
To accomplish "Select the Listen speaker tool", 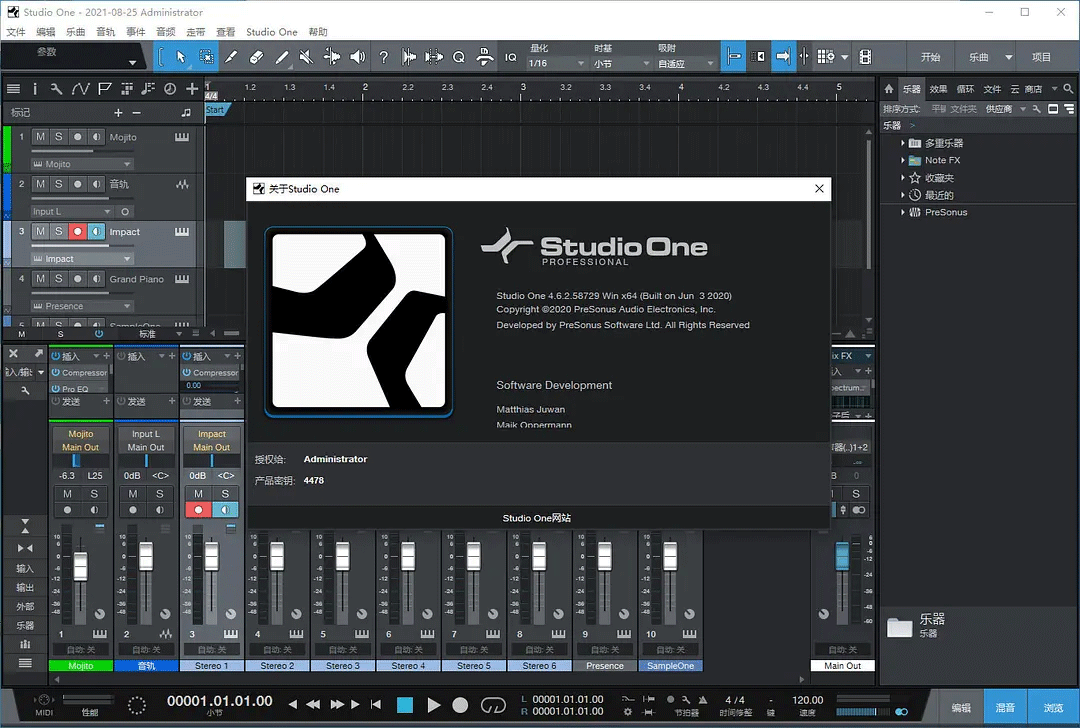I will [x=357, y=57].
